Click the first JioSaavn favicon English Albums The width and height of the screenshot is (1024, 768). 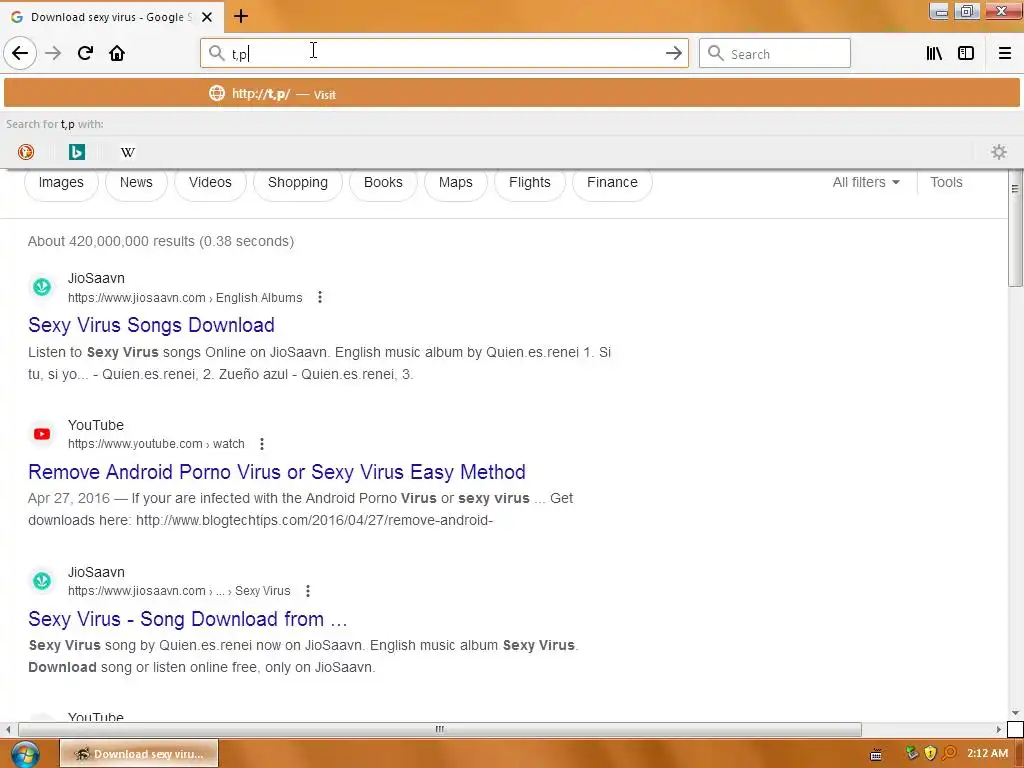click(x=42, y=287)
